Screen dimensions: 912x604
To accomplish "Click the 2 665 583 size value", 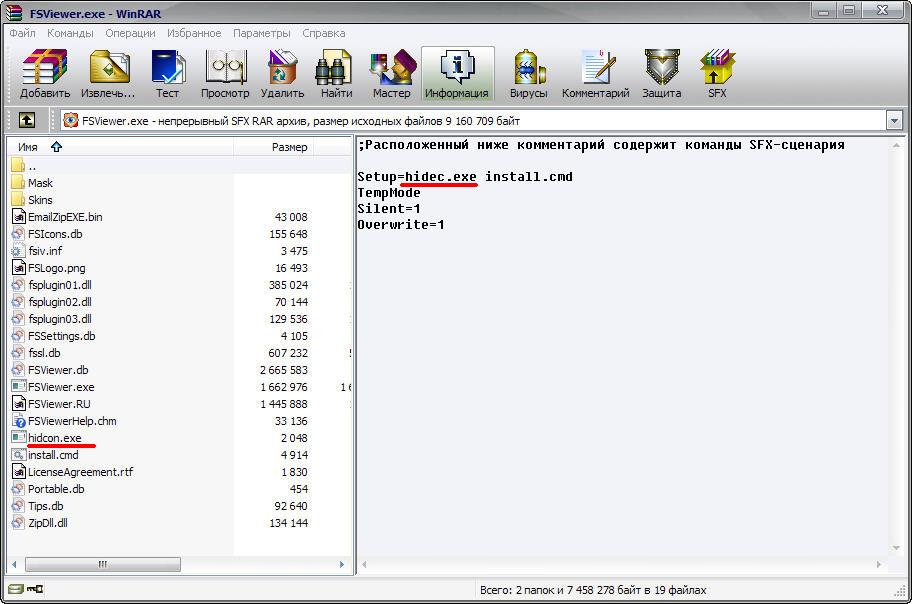I will coord(284,370).
